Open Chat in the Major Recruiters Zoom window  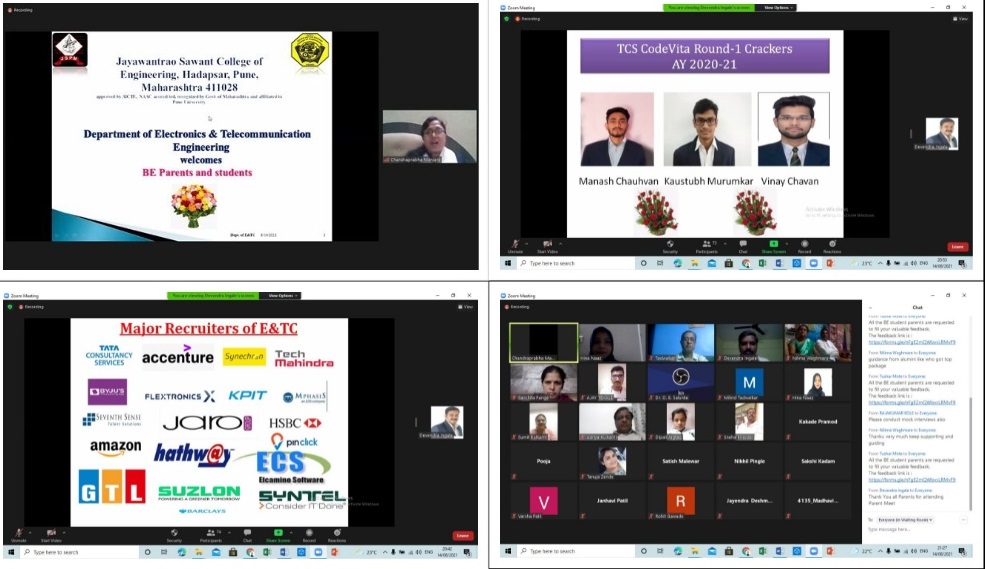coord(248,534)
